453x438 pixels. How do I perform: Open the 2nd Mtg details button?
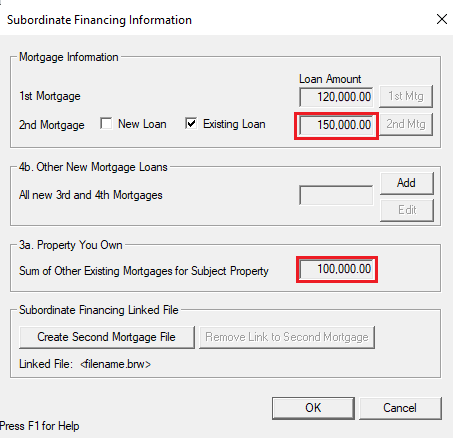coord(406,124)
